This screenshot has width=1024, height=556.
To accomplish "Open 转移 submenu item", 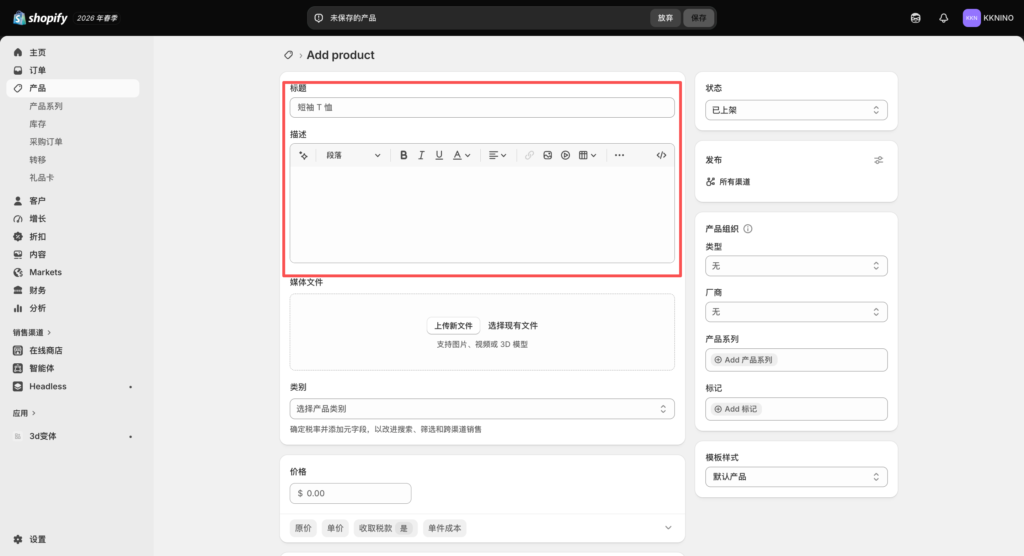I will (38, 159).
